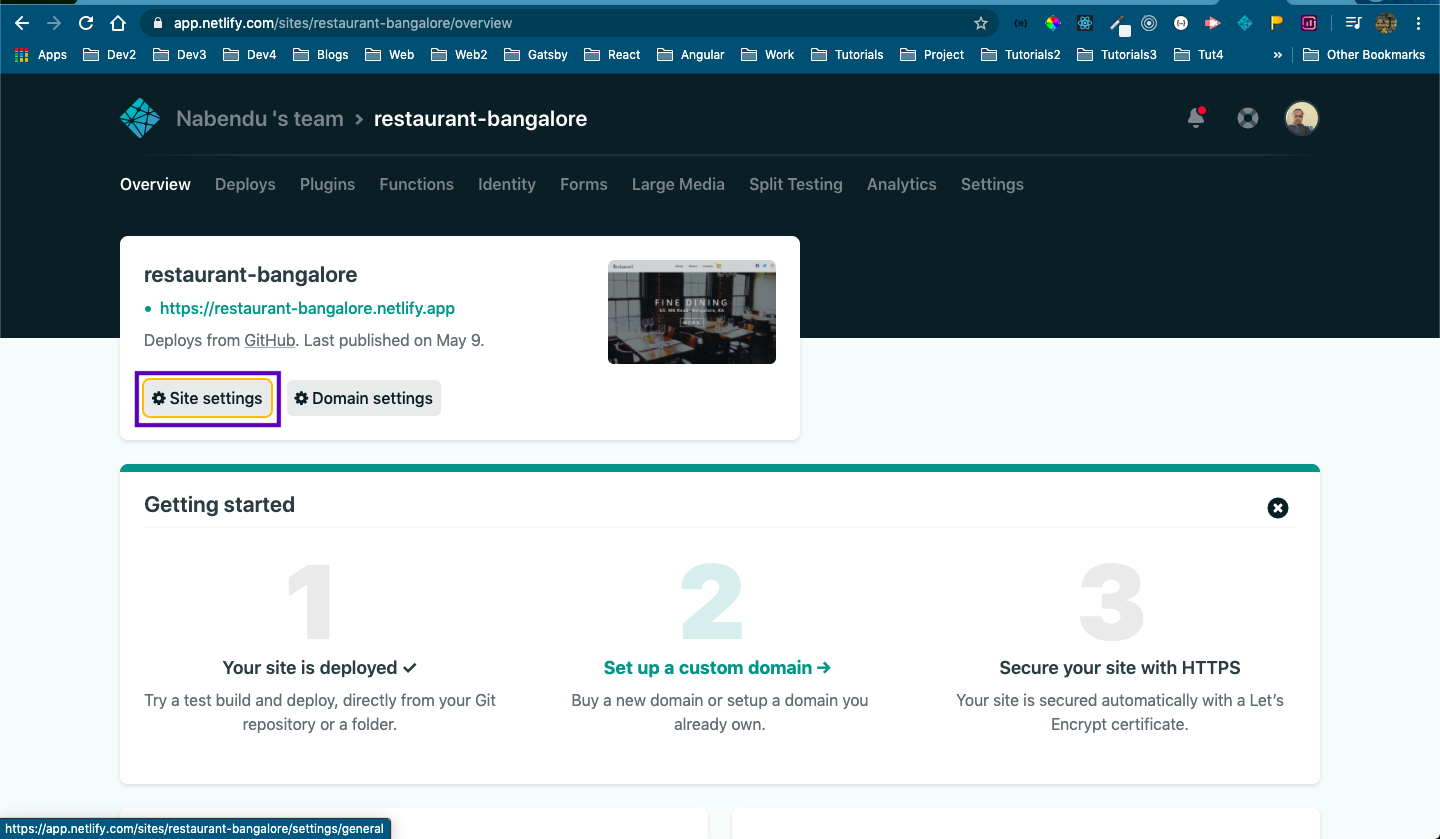
Task: Select the Overview tab
Action: tap(155, 184)
